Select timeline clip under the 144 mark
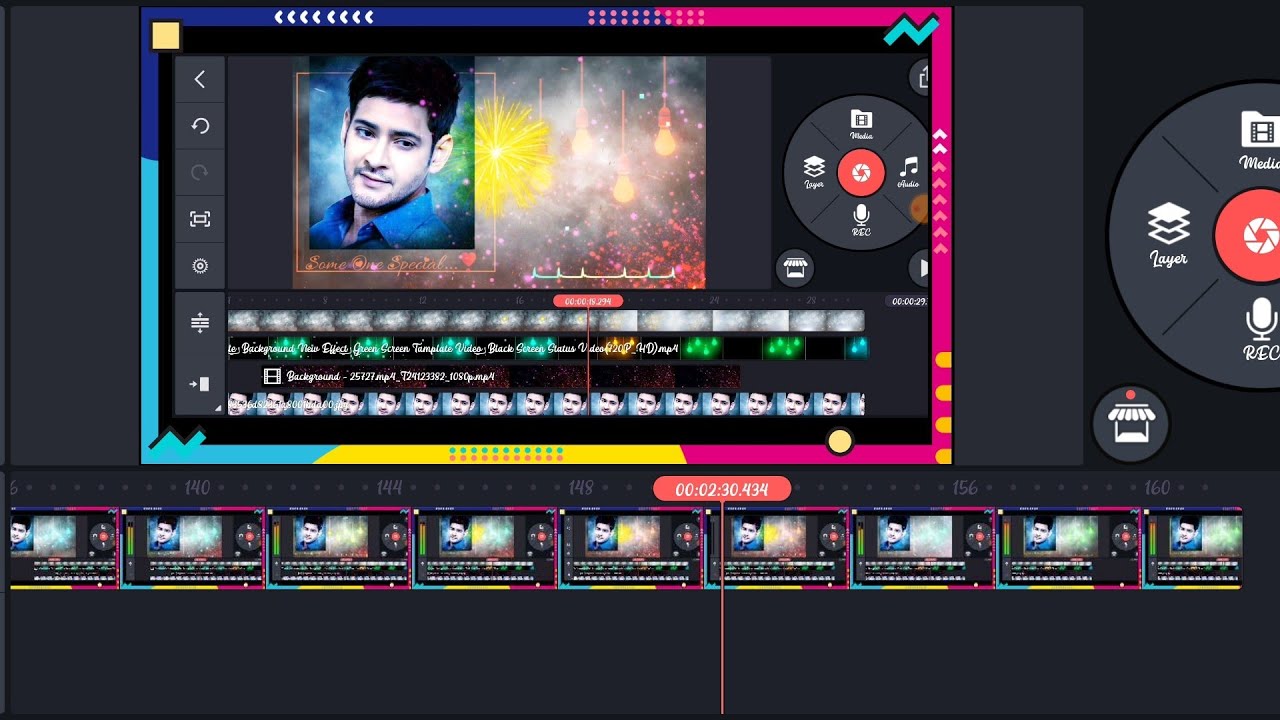1280x720 pixels. tap(339, 548)
